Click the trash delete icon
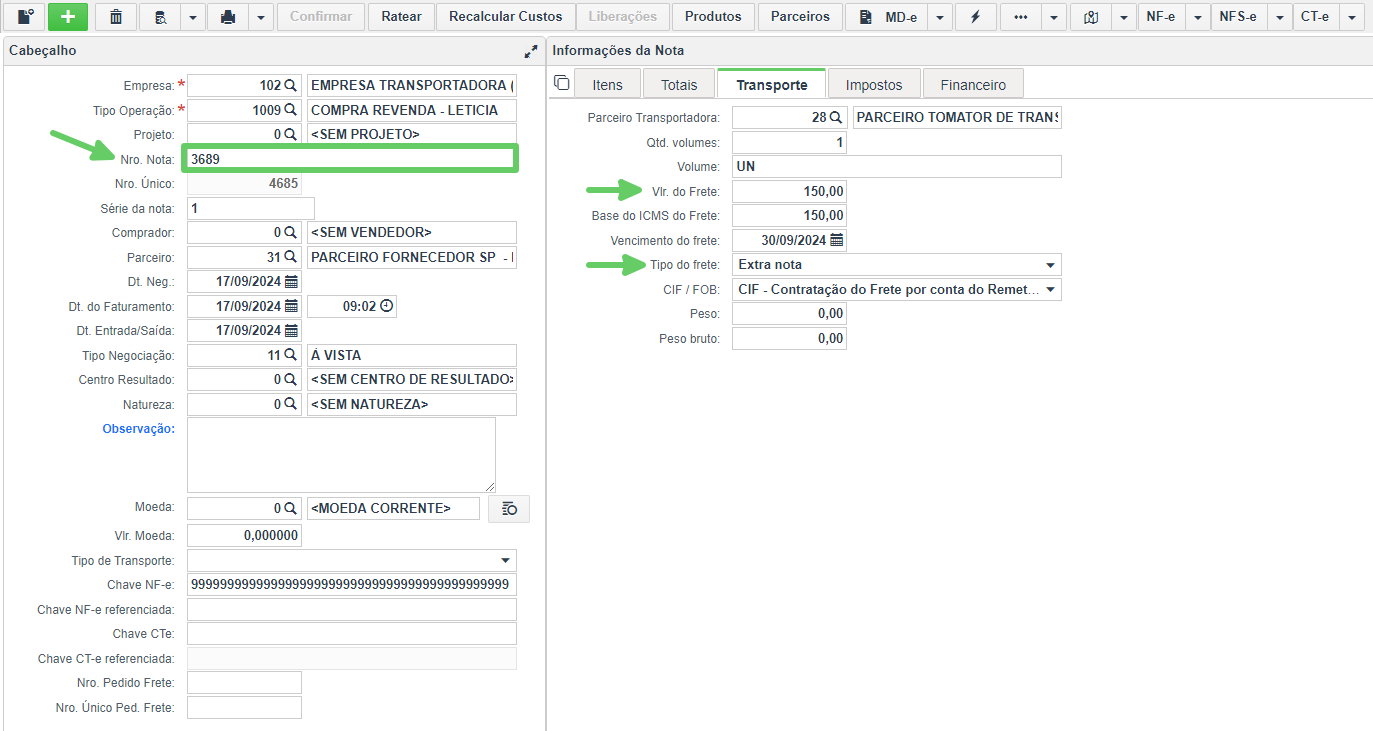The image size is (1373, 731). (x=116, y=17)
